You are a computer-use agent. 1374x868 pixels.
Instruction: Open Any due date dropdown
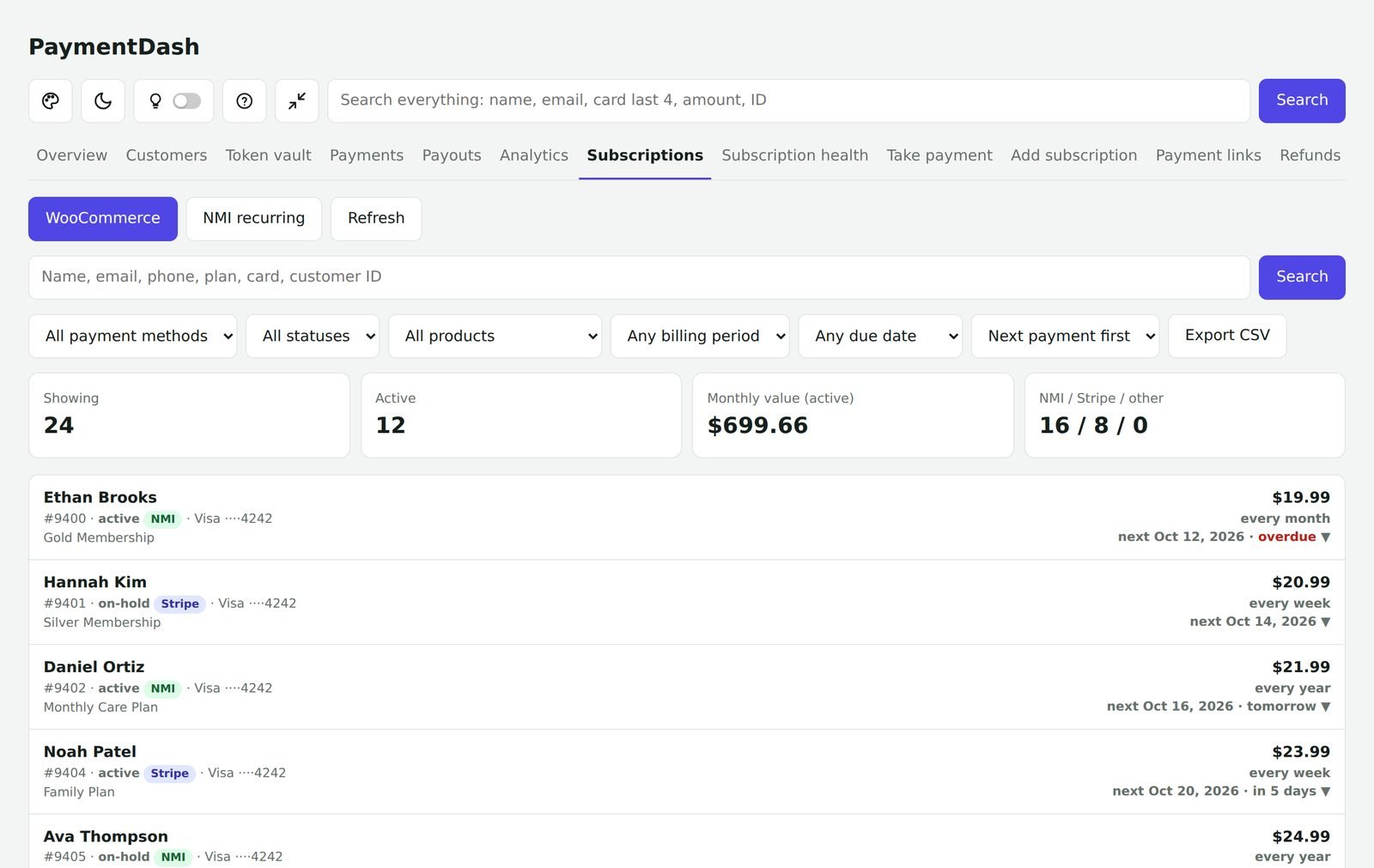[880, 337]
